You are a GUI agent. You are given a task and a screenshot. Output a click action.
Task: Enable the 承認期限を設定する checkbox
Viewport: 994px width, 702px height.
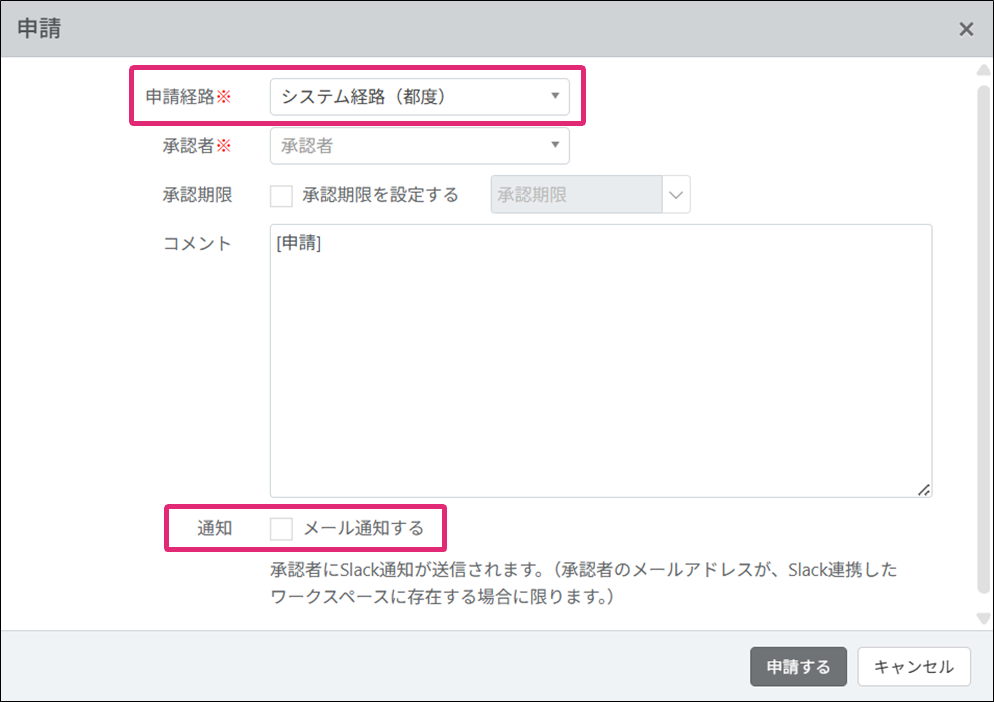click(x=281, y=195)
